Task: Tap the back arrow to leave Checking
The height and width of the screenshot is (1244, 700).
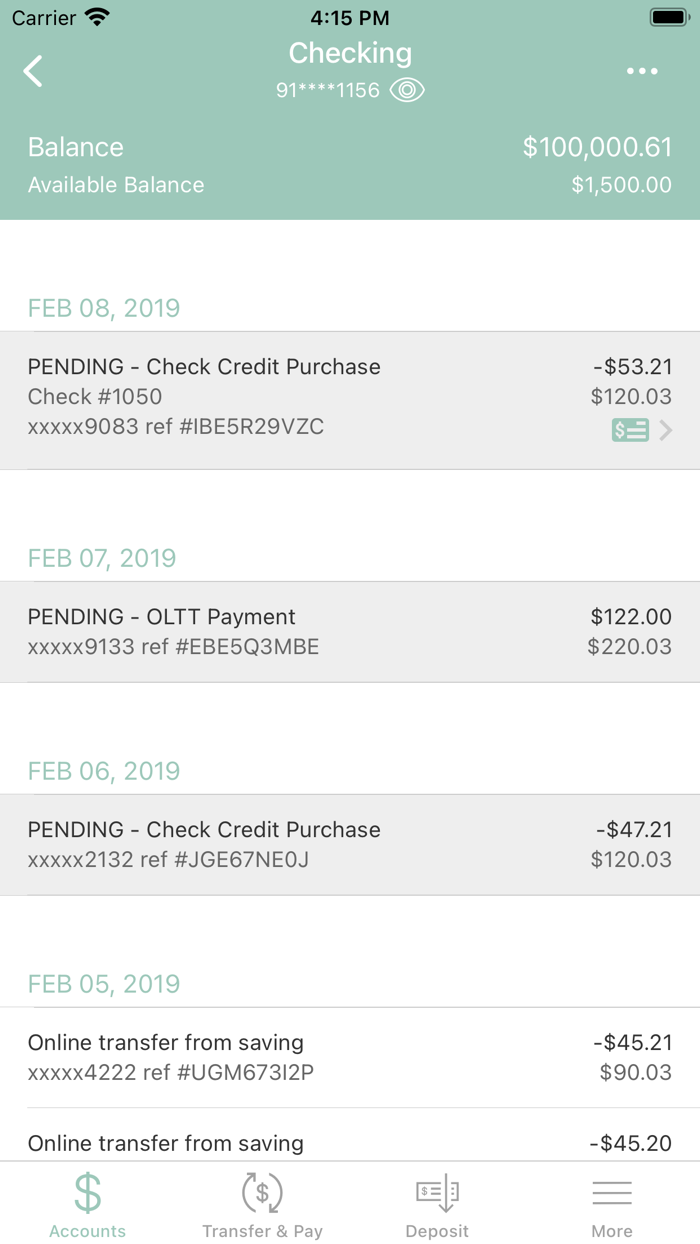Action: pos(32,70)
